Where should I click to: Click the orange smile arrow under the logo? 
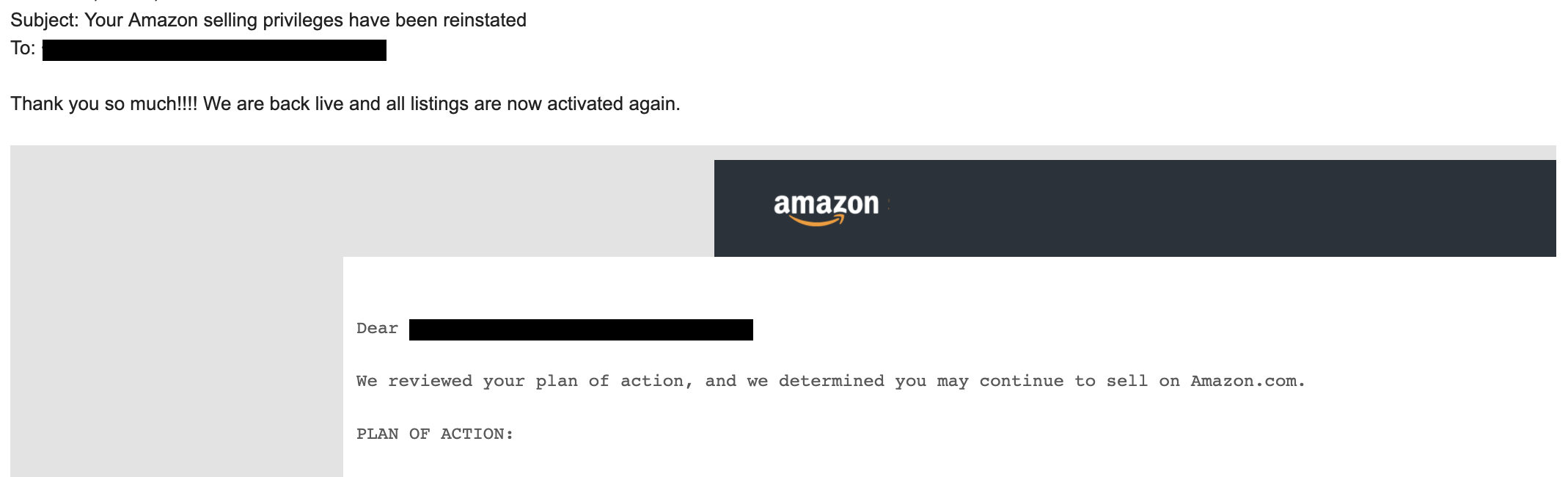817,220
